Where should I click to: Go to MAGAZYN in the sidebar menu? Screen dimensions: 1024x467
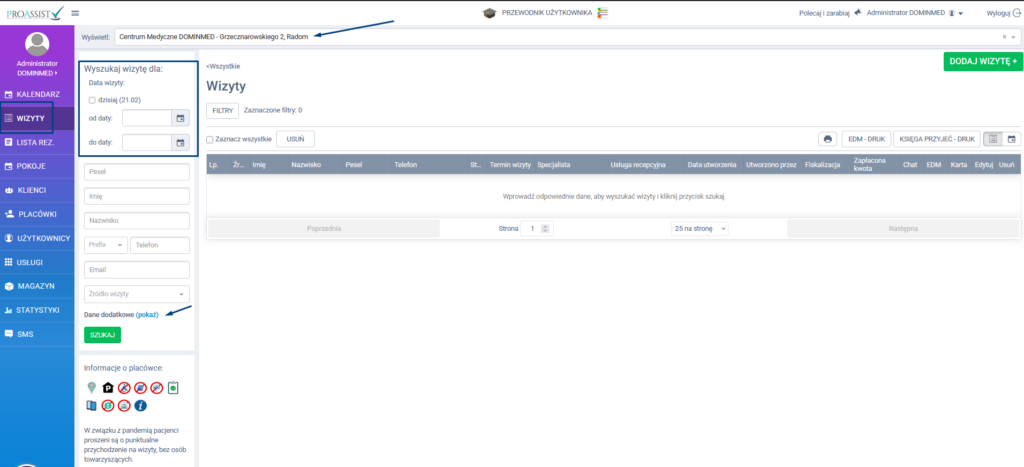(35, 286)
